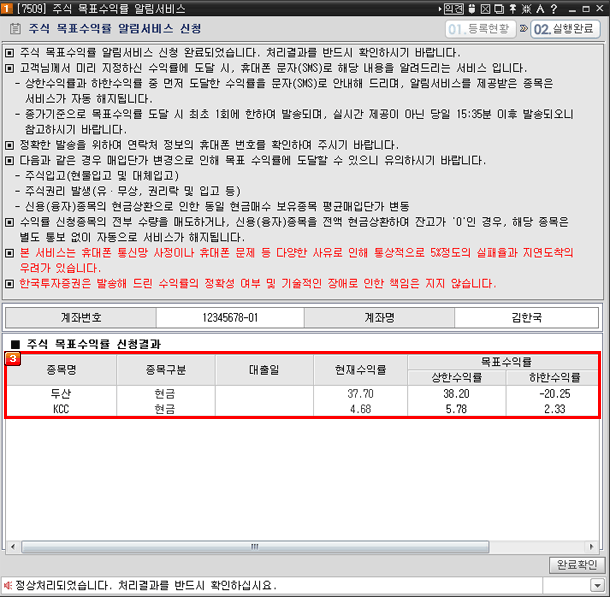
Task: Click the horizontal scrollbar right arrow
Action: click(x=591, y=546)
